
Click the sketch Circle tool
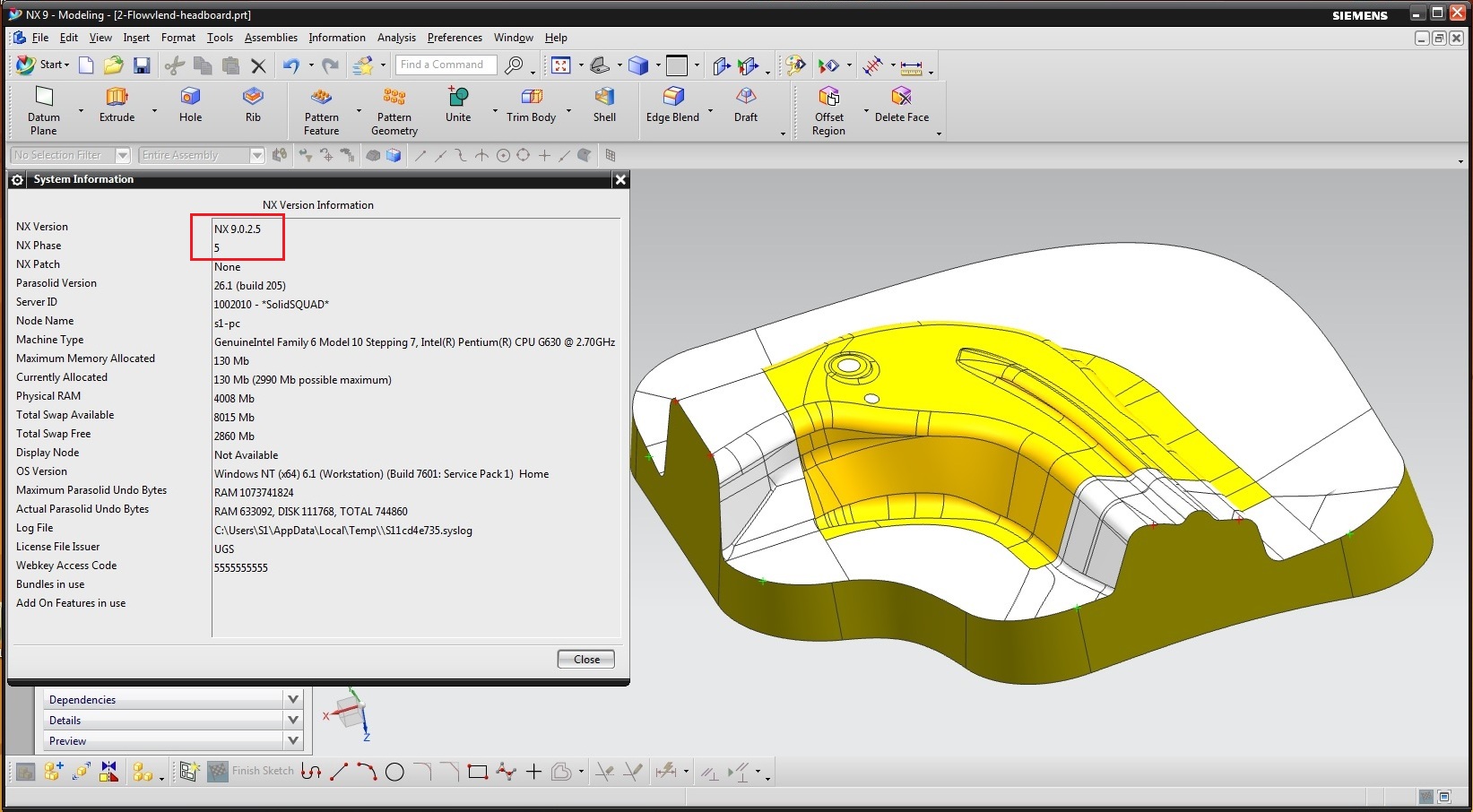pos(394,772)
